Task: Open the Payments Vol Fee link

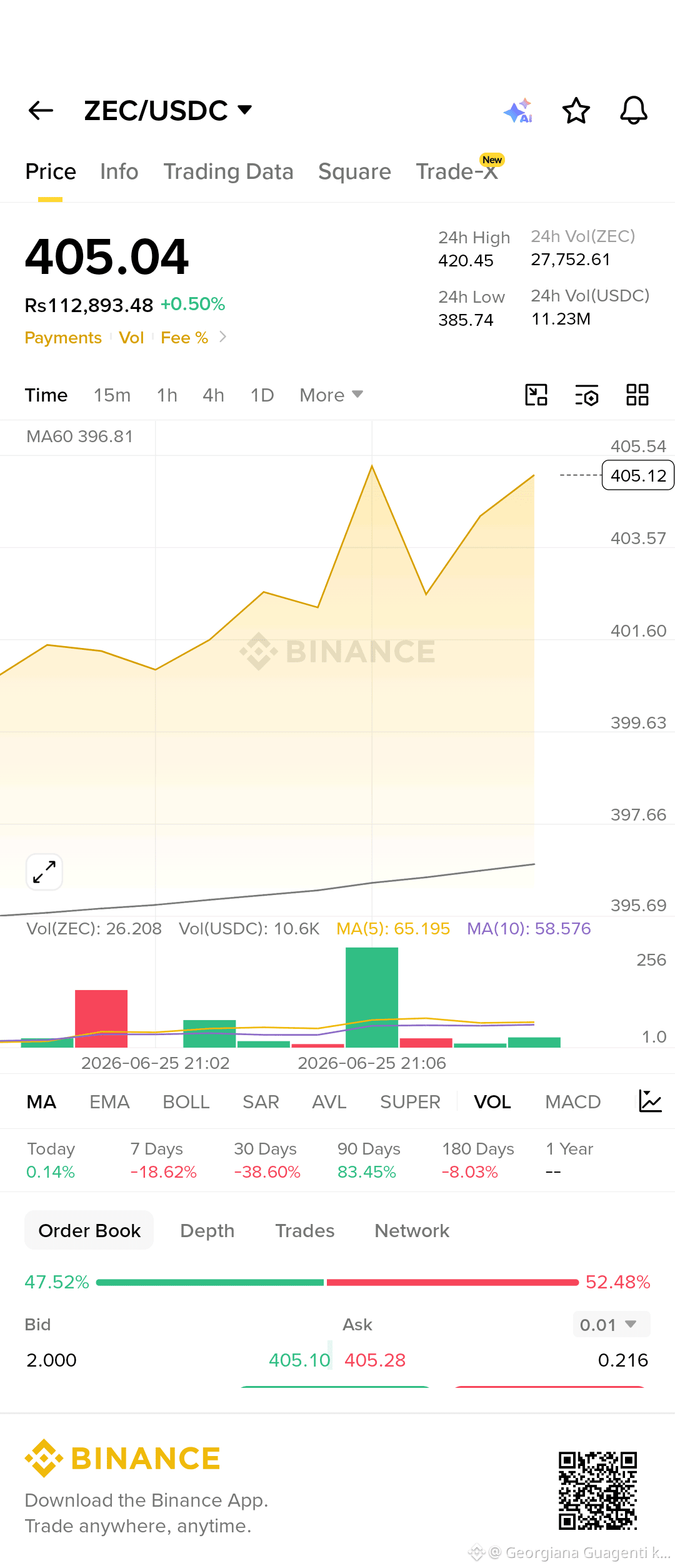Action: coord(126,338)
